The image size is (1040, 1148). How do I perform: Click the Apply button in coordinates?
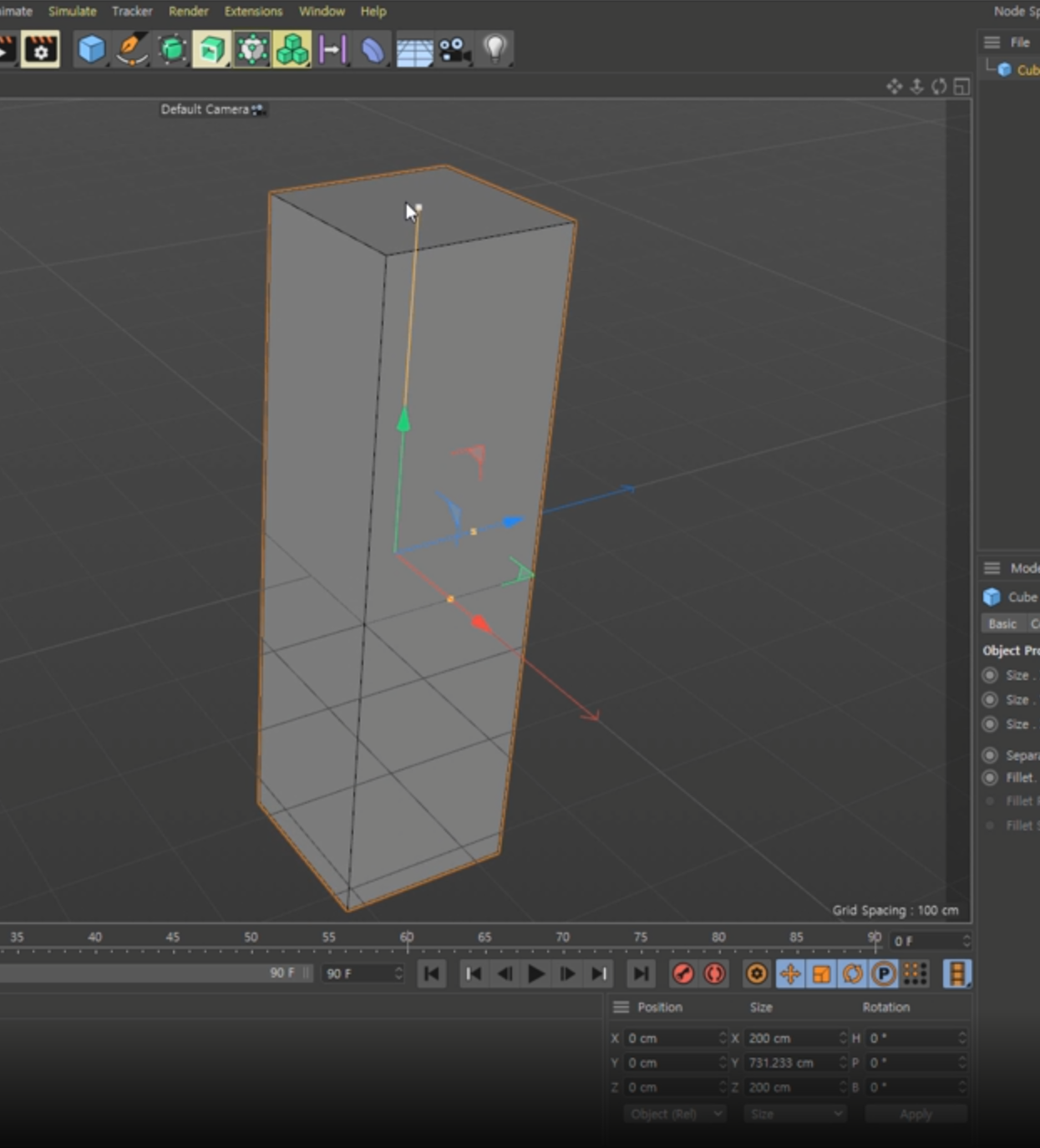[916, 1114]
